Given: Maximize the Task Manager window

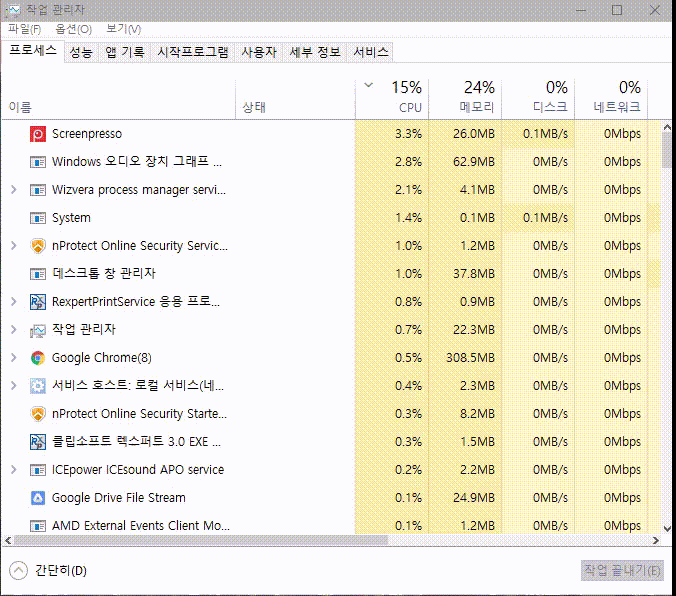Looking at the screenshot, I should [x=617, y=10].
